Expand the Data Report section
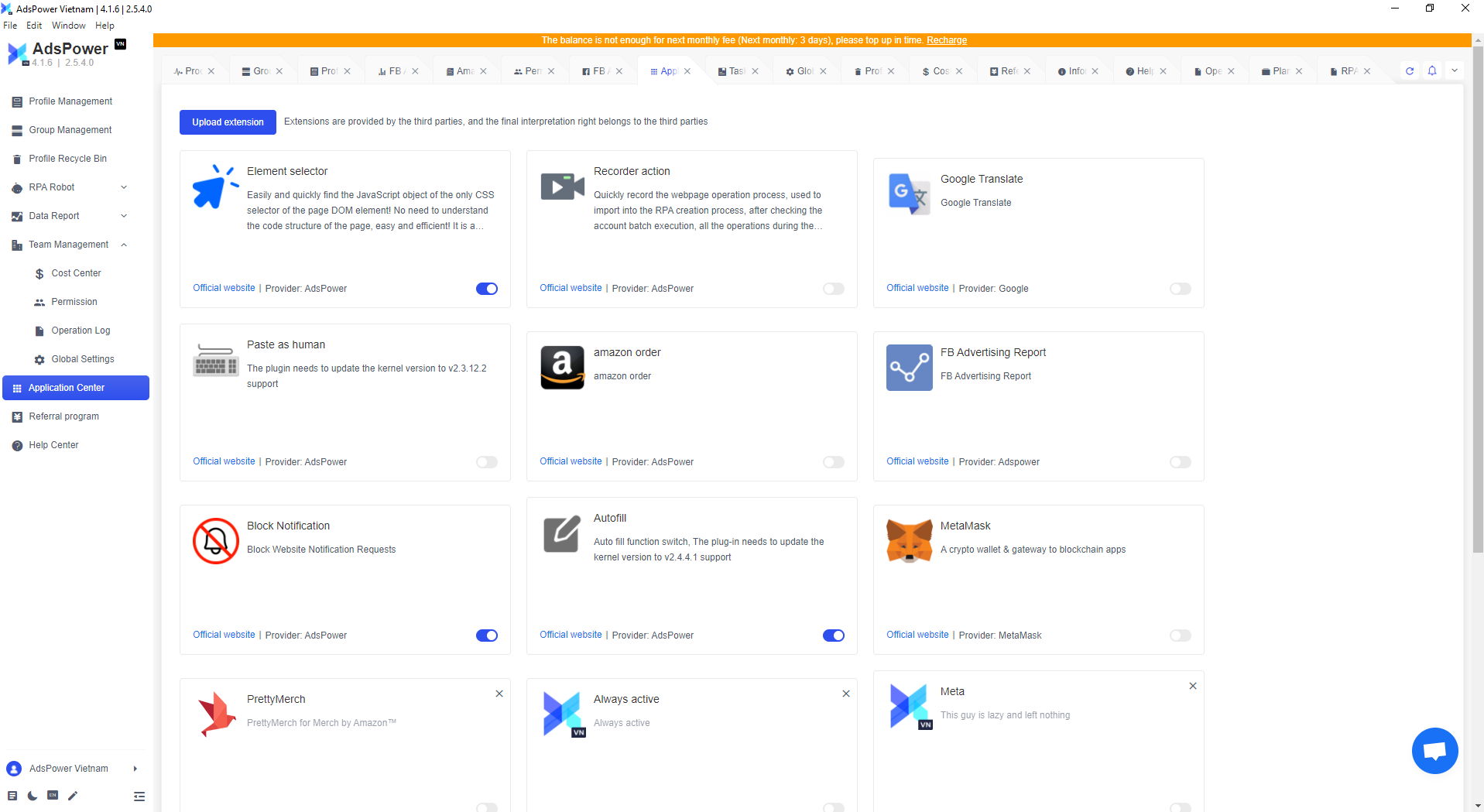 (124, 215)
